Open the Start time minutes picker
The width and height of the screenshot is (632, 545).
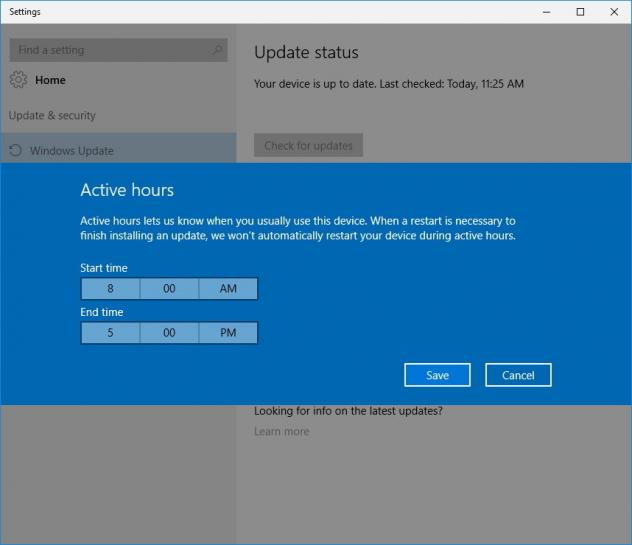169,289
